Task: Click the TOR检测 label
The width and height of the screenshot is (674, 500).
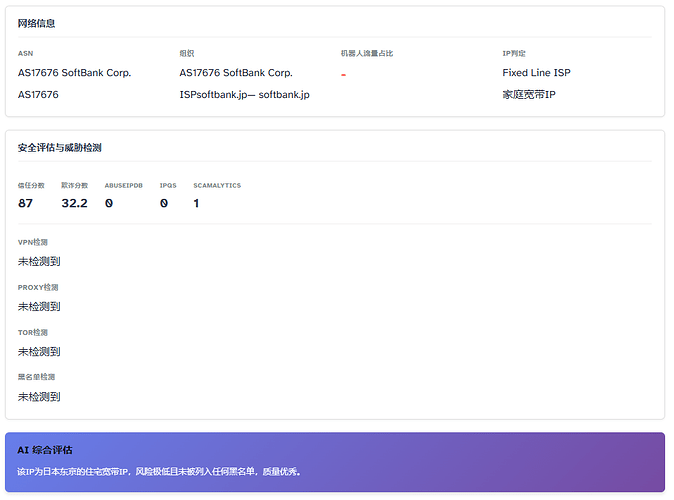Action: point(33,333)
